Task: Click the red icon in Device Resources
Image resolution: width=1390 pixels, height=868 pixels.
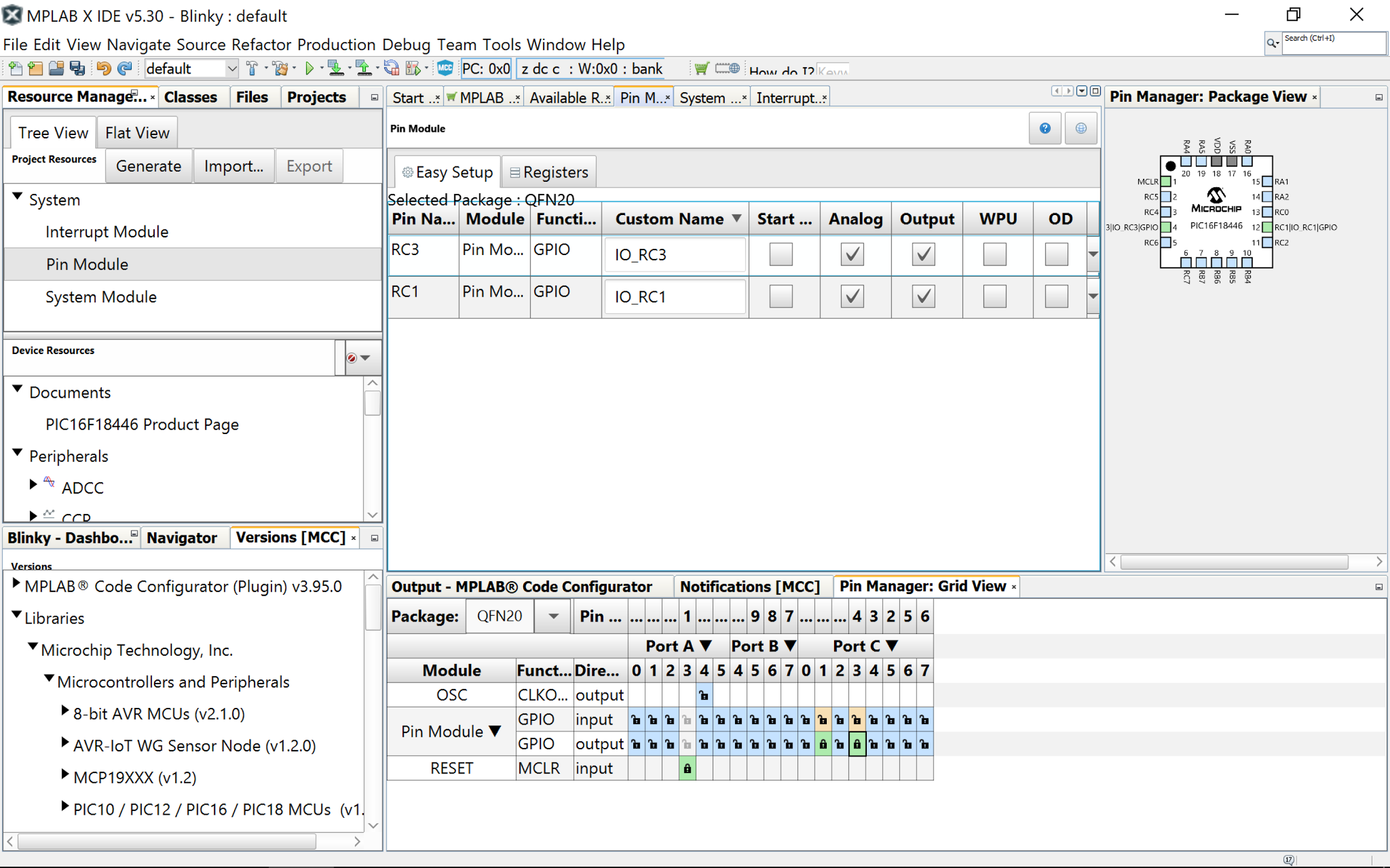Action: click(351, 358)
